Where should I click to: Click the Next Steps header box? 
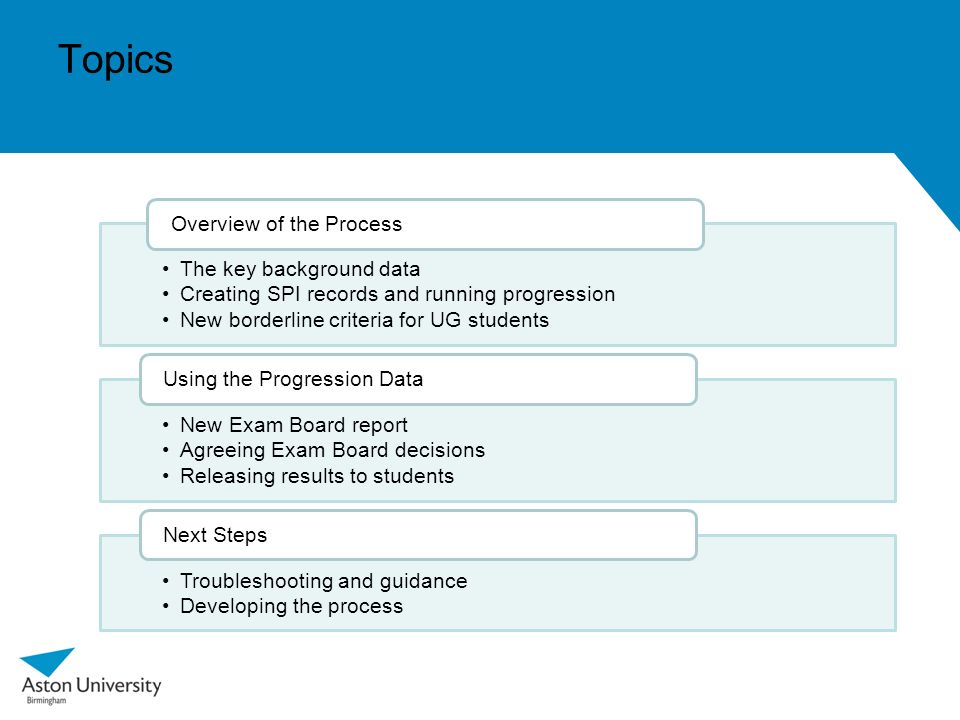(418, 535)
